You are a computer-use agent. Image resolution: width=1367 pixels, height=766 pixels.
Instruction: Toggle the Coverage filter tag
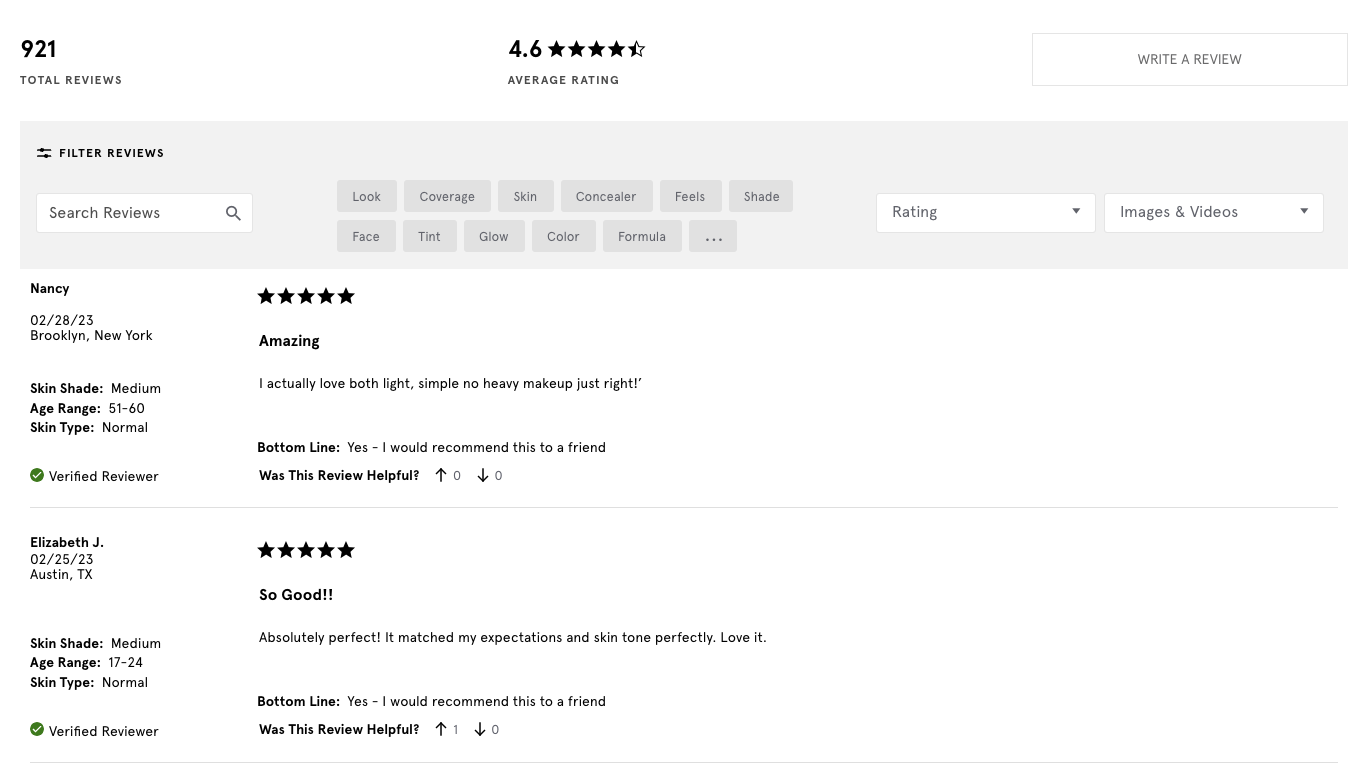(x=447, y=197)
